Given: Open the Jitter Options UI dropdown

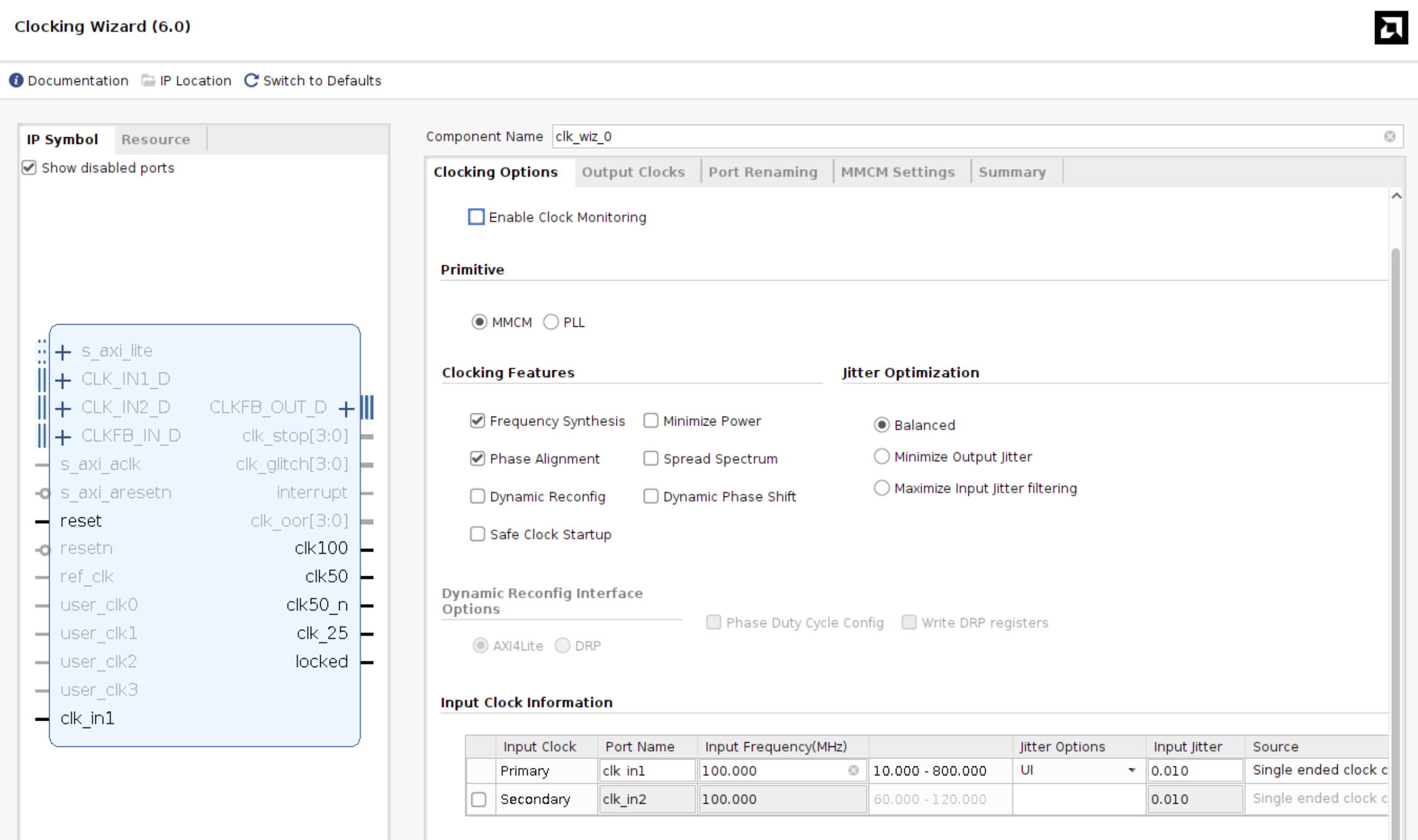Looking at the screenshot, I should point(1131,770).
